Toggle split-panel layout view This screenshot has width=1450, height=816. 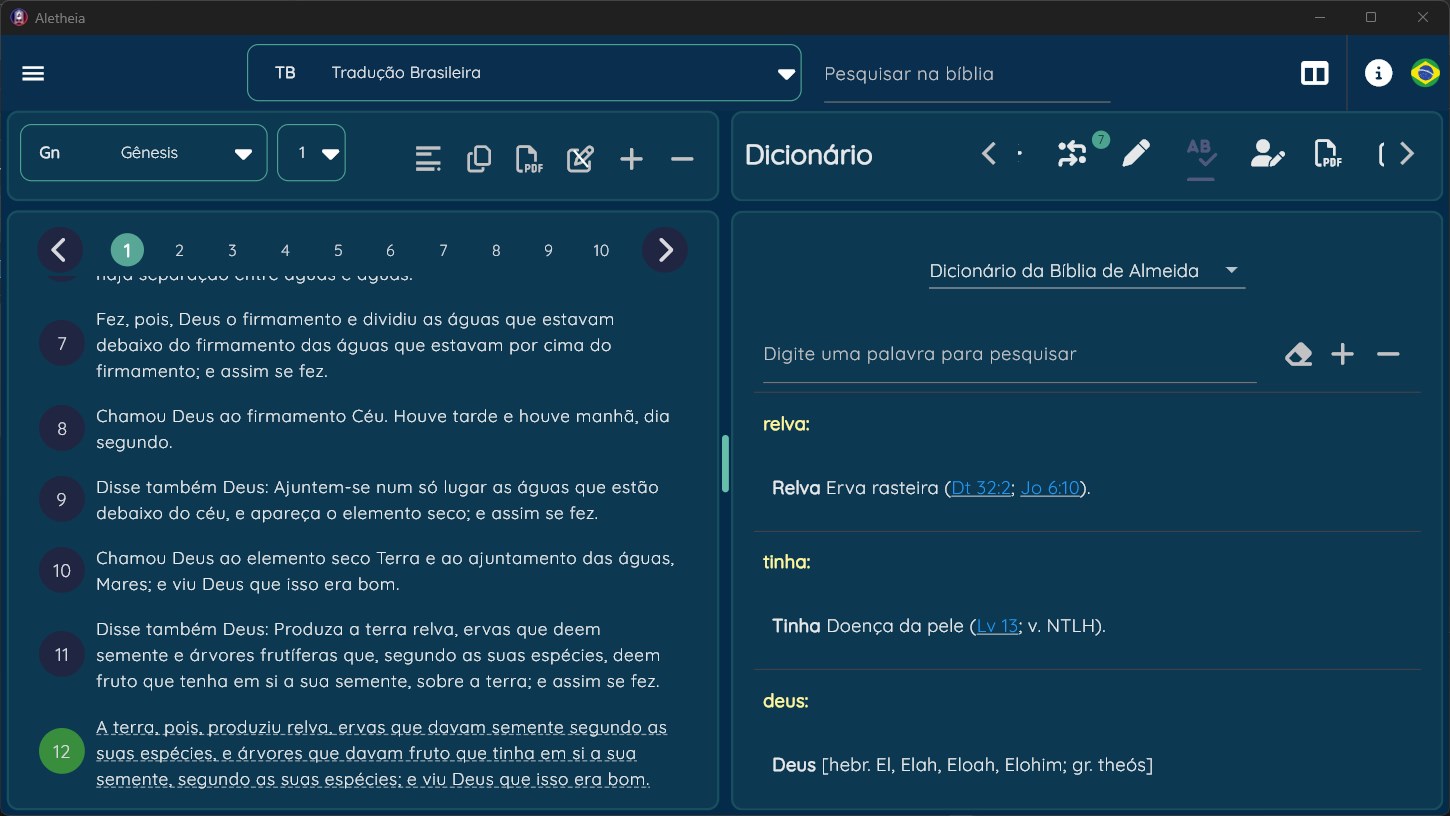pyautogui.click(x=1314, y=73)
